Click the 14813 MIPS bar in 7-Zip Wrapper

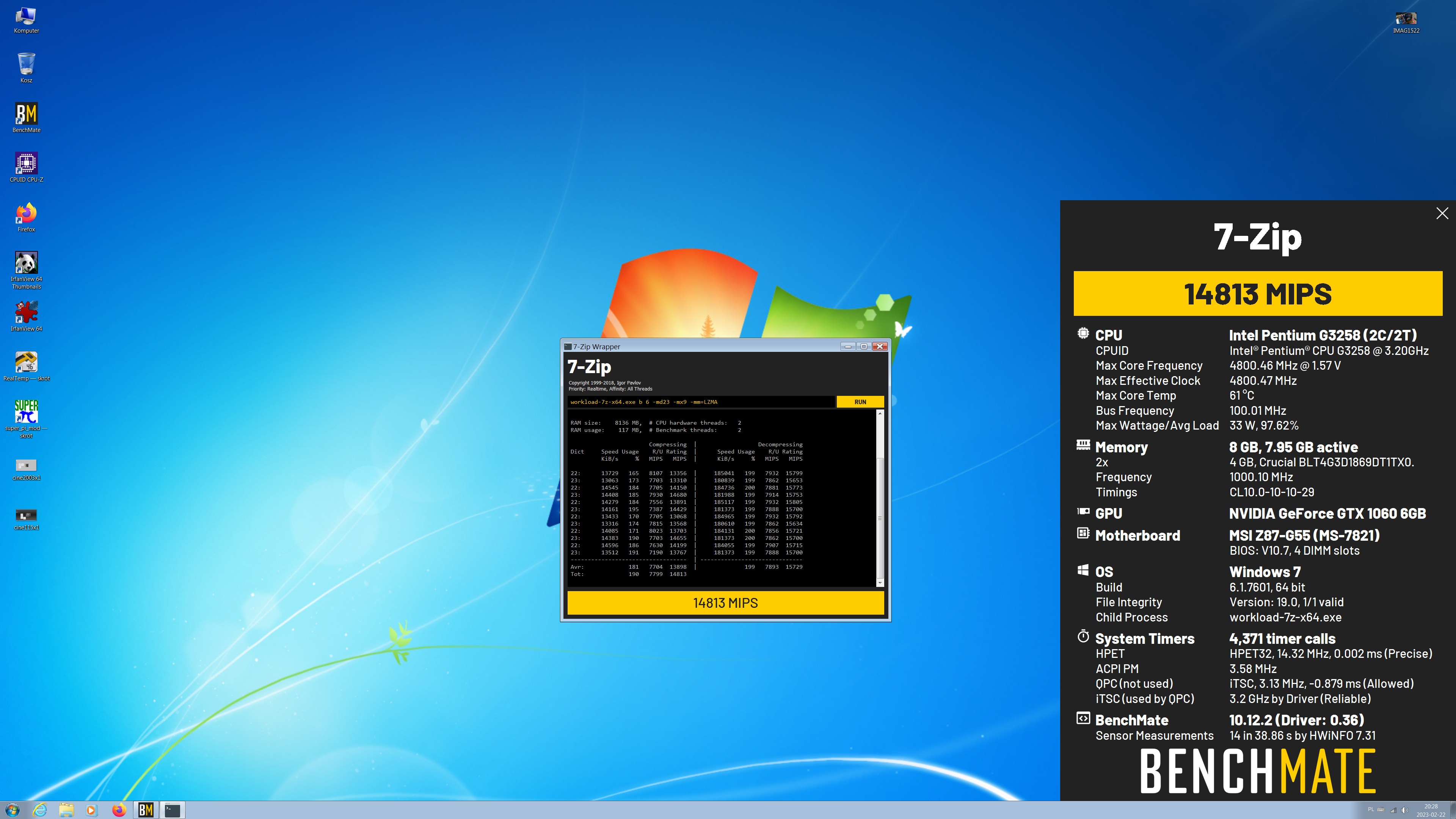click(x=725, y=602)
